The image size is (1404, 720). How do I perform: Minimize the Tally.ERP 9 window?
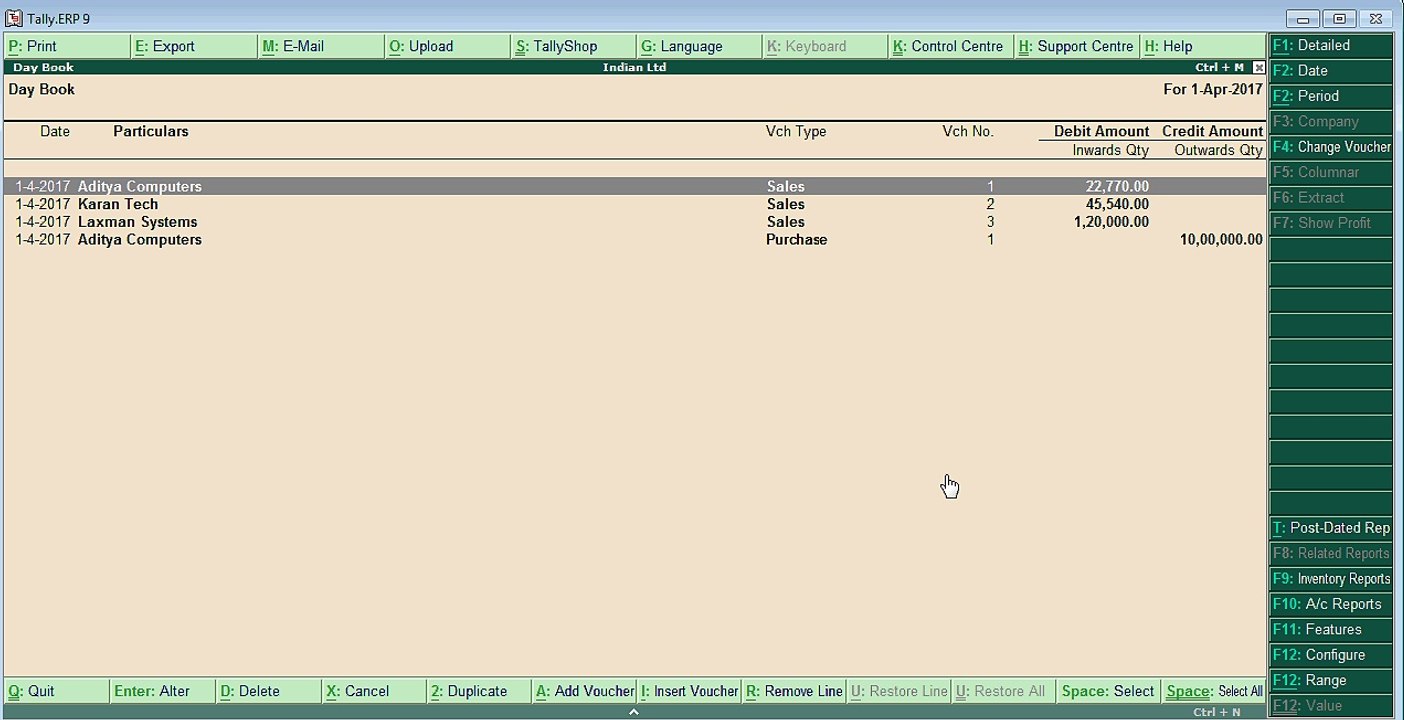pyautogui.click(x=1303, y=19)
